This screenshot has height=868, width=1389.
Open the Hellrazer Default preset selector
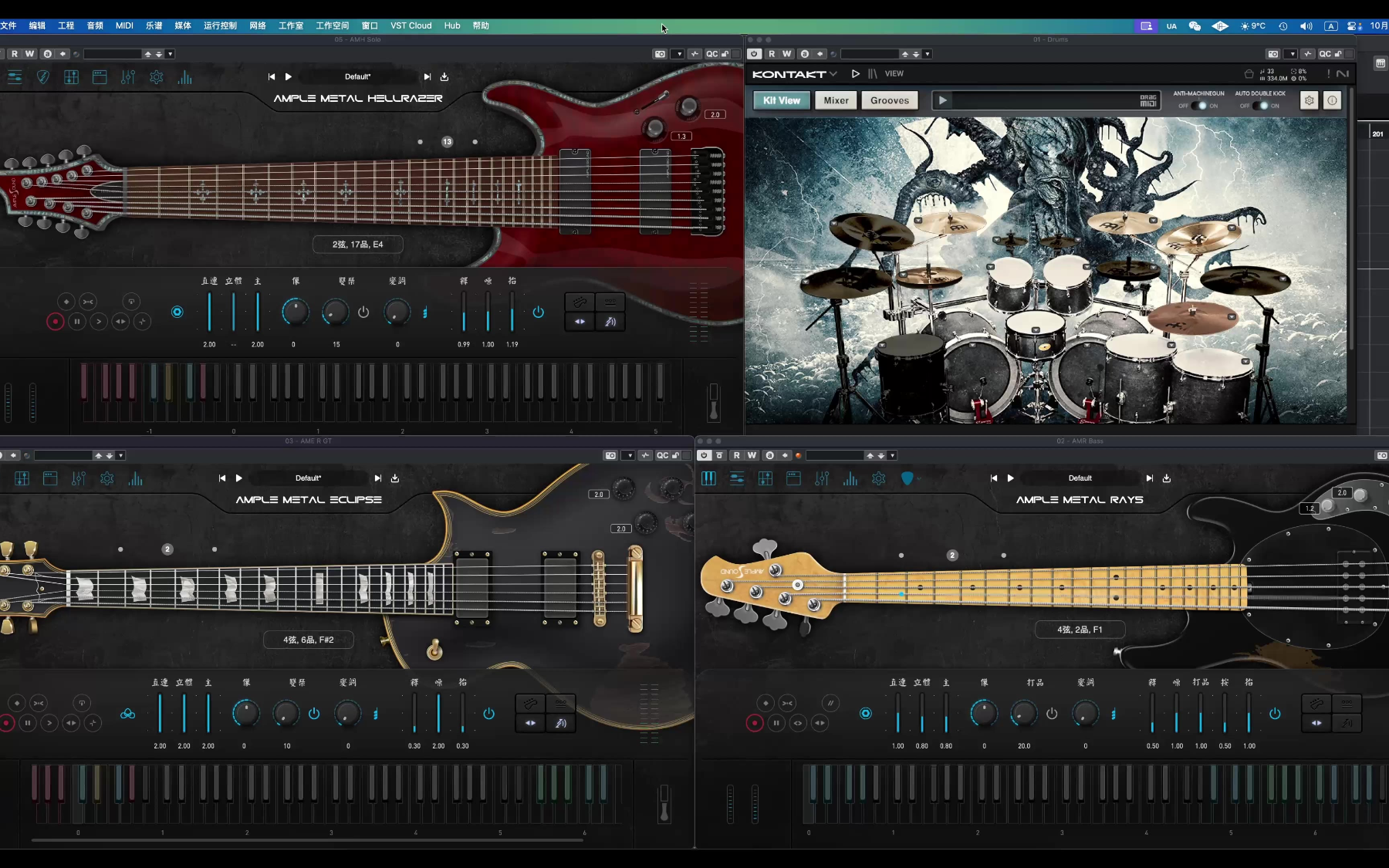357,76
